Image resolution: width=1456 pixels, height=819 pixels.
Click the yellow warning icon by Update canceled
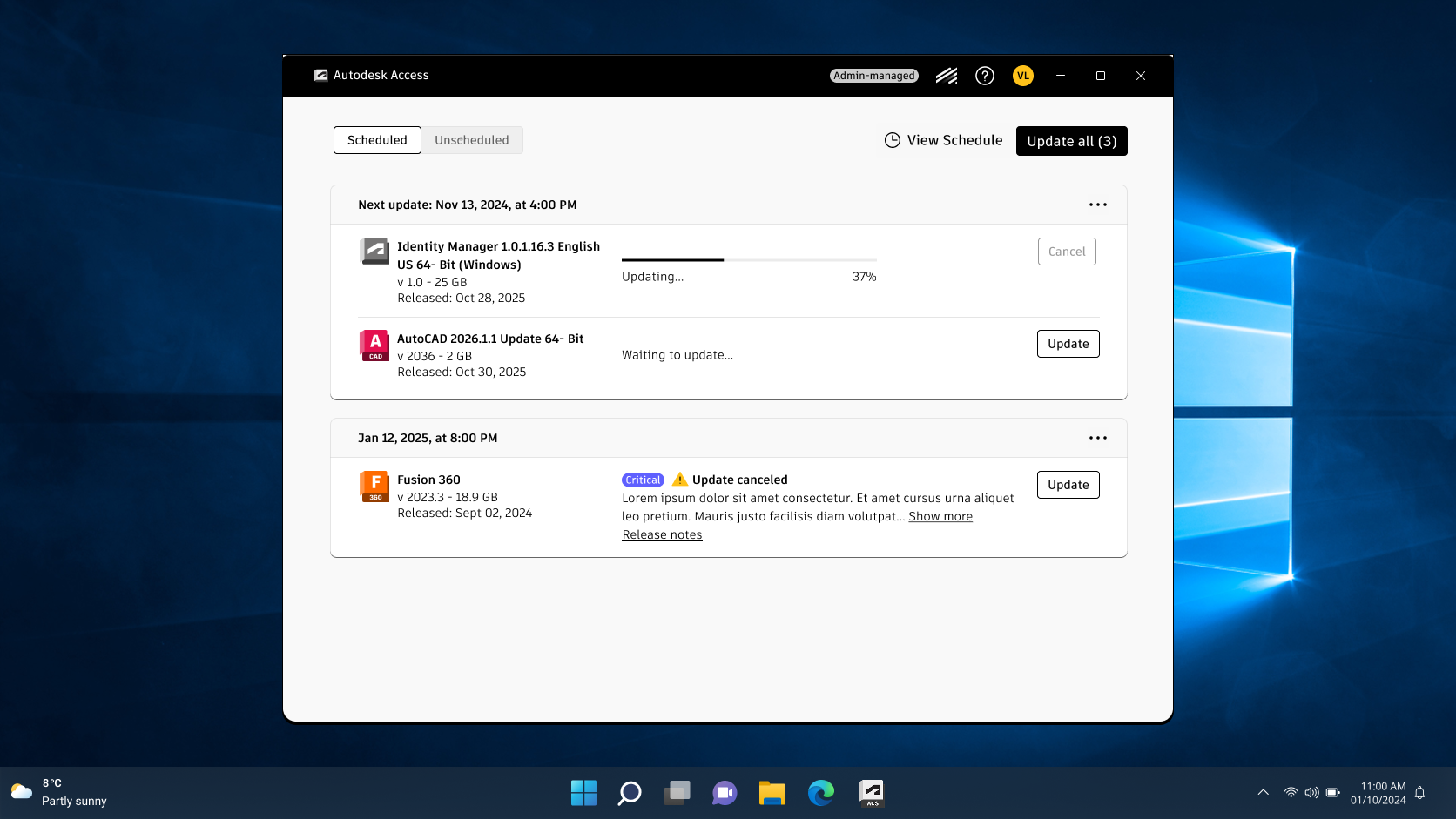tap(680, 480)
